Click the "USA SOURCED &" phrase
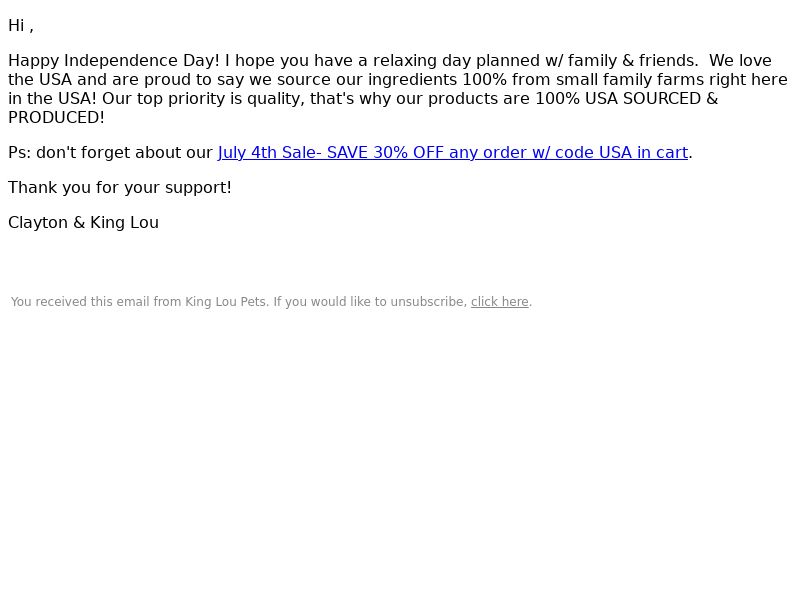The width and height of the screenshot is (800, 600). [652, 98]
